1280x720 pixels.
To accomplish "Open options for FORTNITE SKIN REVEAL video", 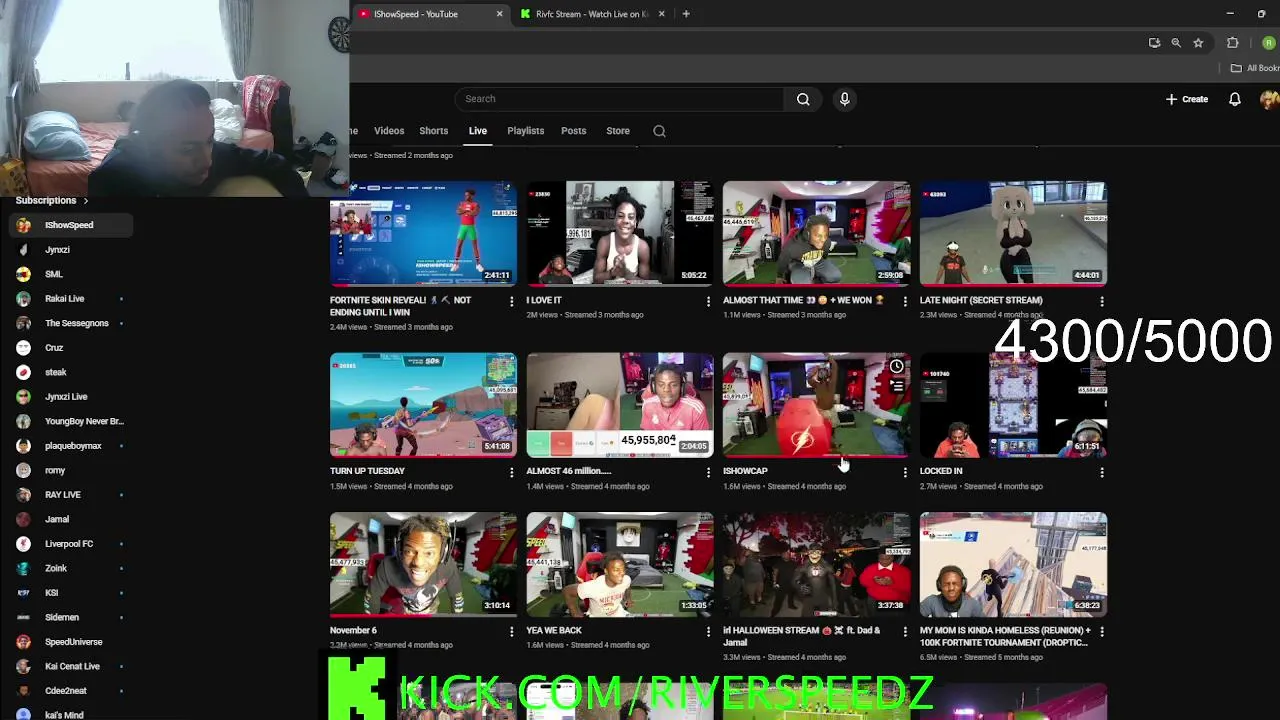I will (x=511, y=301).
